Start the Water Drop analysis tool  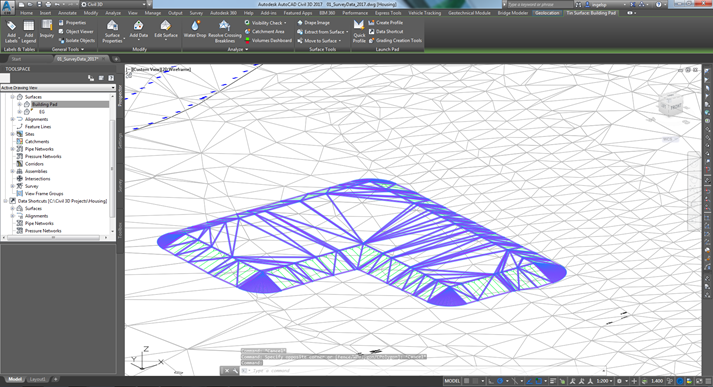pyautogui.click(x=195, y=28)
